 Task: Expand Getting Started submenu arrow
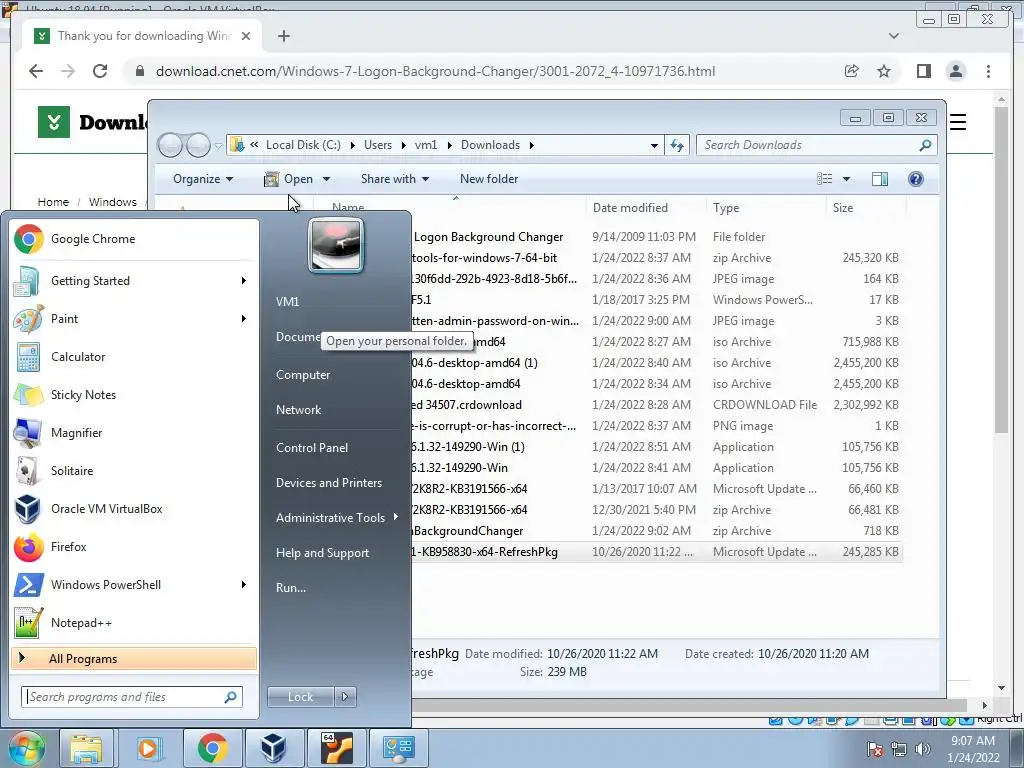244,281
